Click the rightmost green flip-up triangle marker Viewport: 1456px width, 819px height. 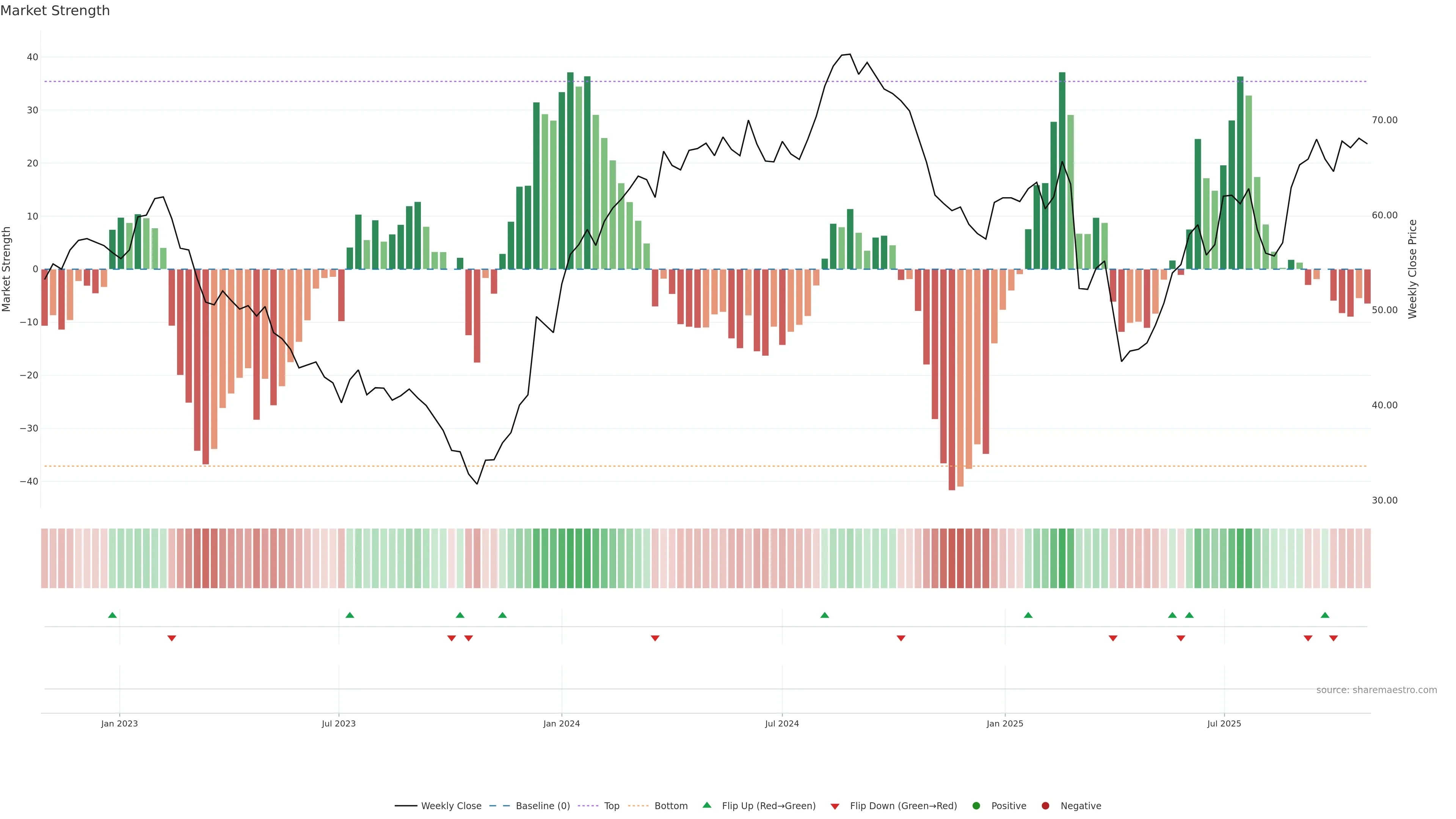1325,615
